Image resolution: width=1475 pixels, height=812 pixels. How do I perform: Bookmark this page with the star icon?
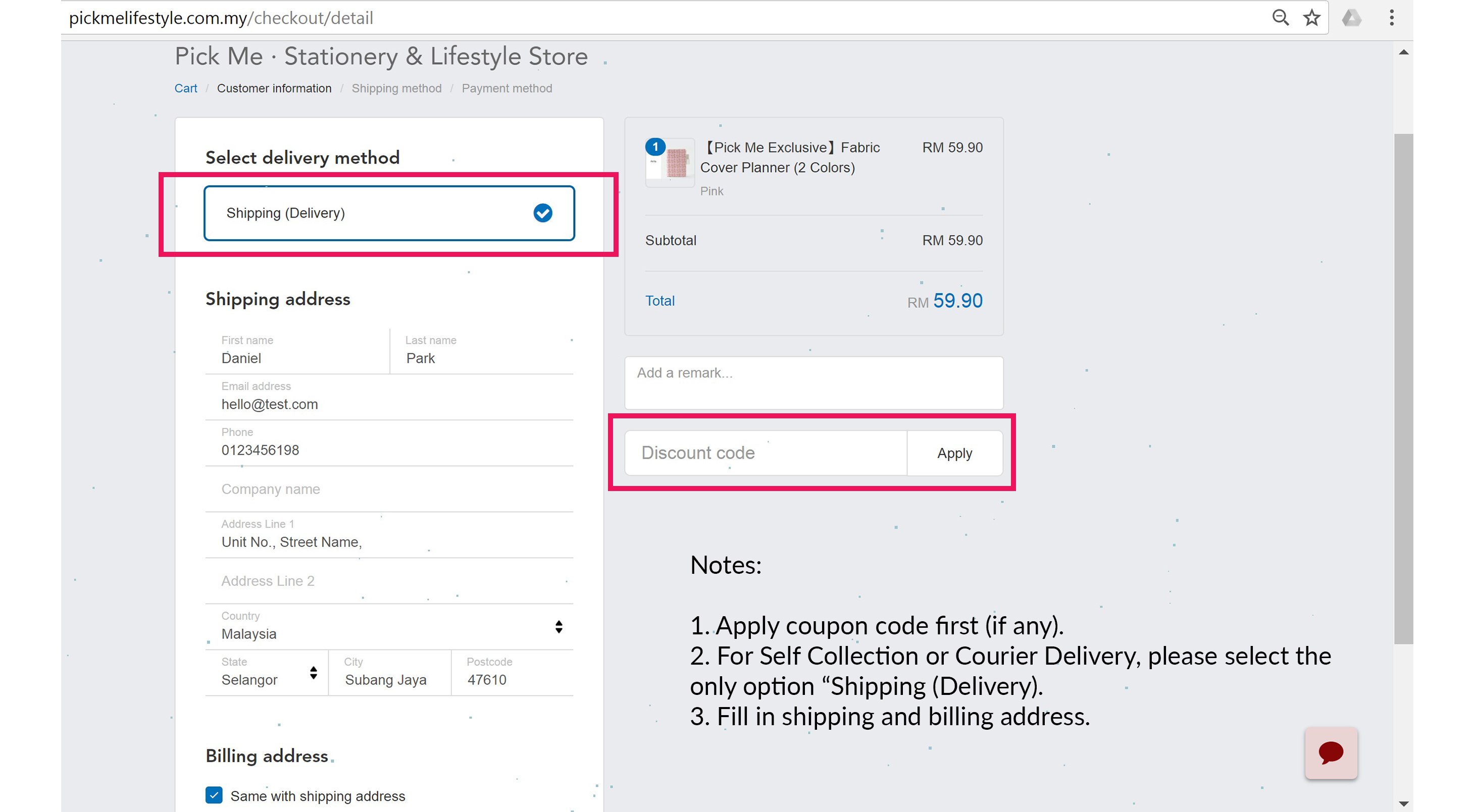[1312, 18]
